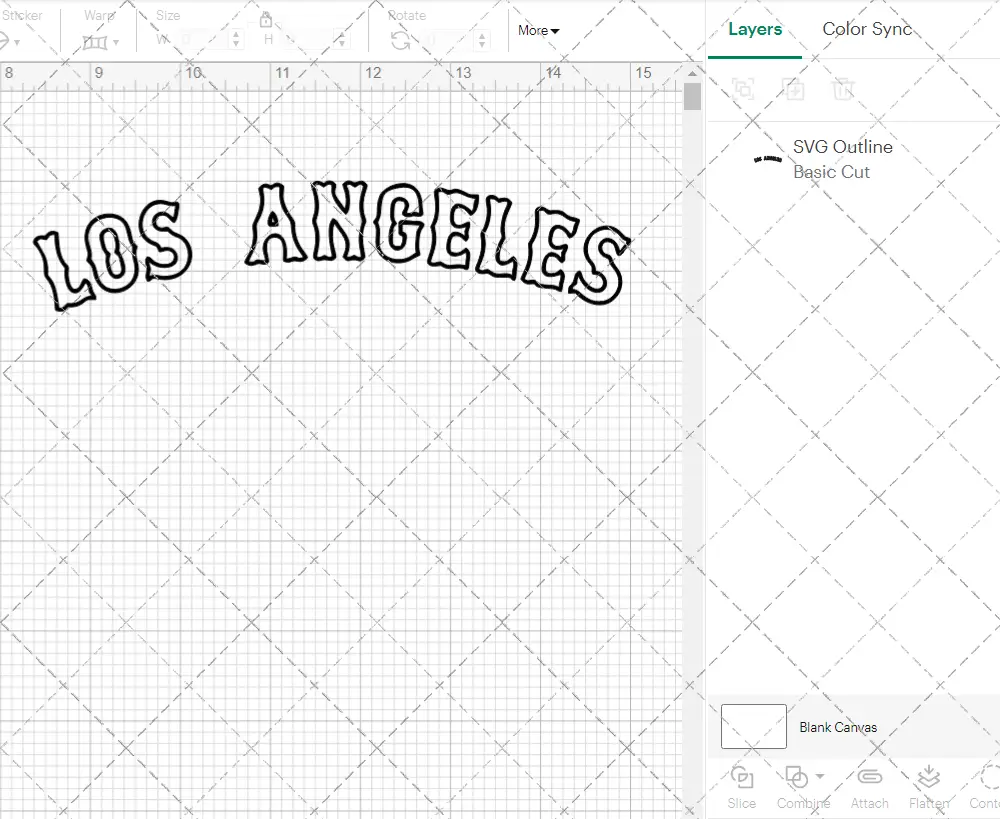Click the Height size input field
This screenshot has width=1000, height=819.
309,40
